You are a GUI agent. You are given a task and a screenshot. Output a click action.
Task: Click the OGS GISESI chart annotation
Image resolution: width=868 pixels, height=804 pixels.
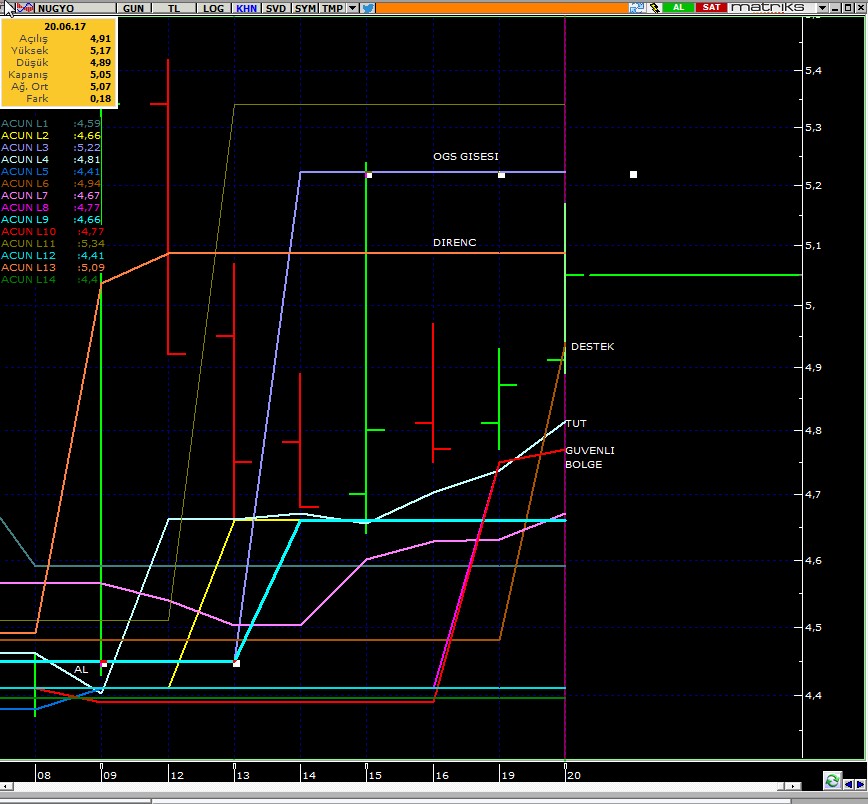(466, 157)
